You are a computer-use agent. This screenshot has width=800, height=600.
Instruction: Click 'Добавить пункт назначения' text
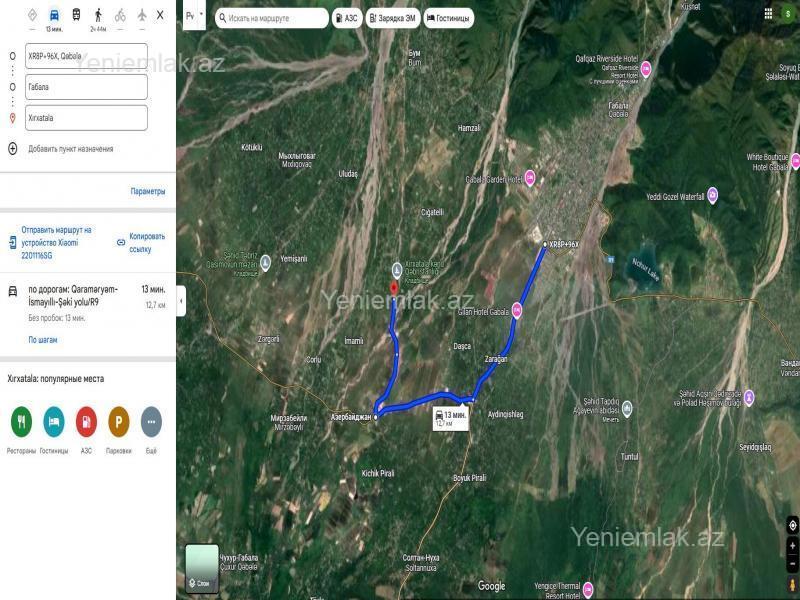tap(71, 149)
